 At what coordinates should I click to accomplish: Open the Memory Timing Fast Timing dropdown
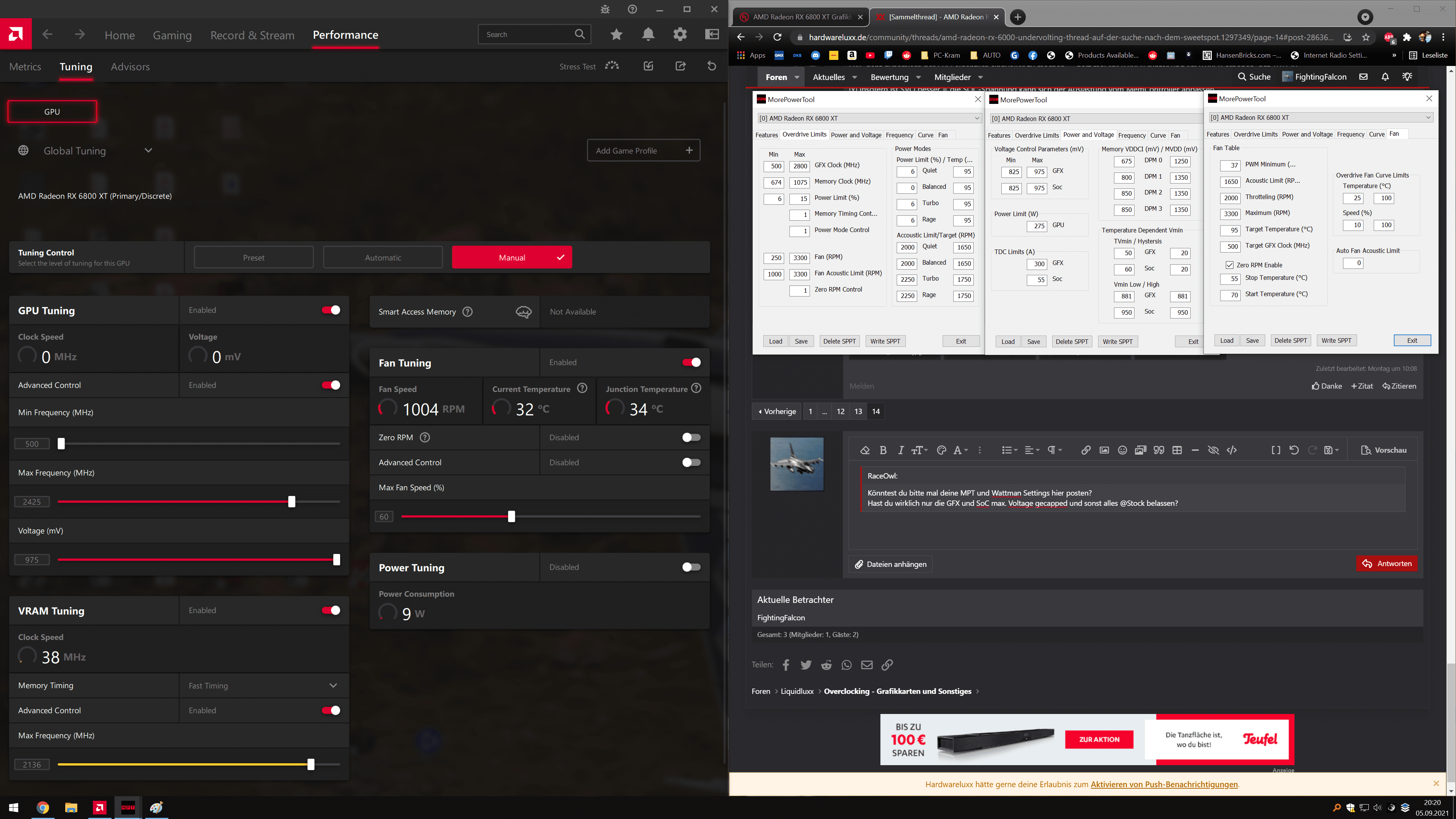pos(333,686)
